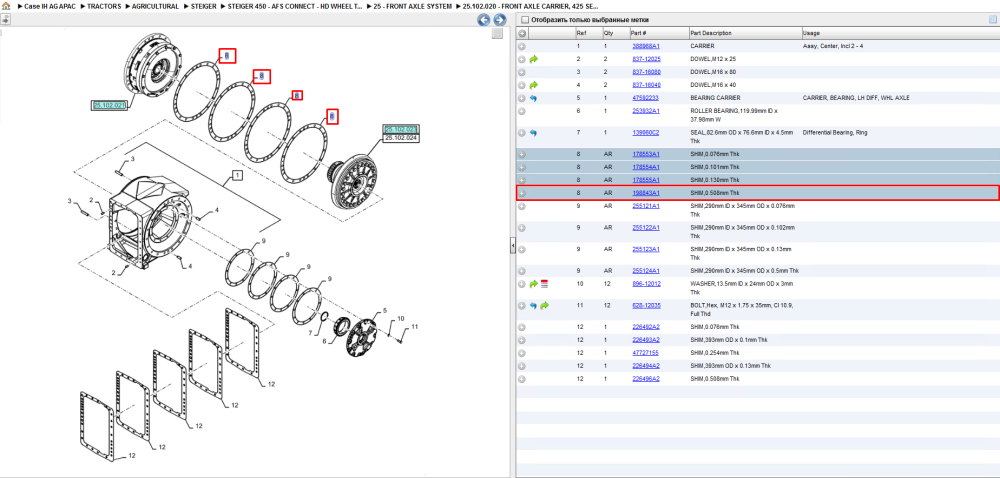Sort by the 'Usage' column header

(x=811, y=33)
